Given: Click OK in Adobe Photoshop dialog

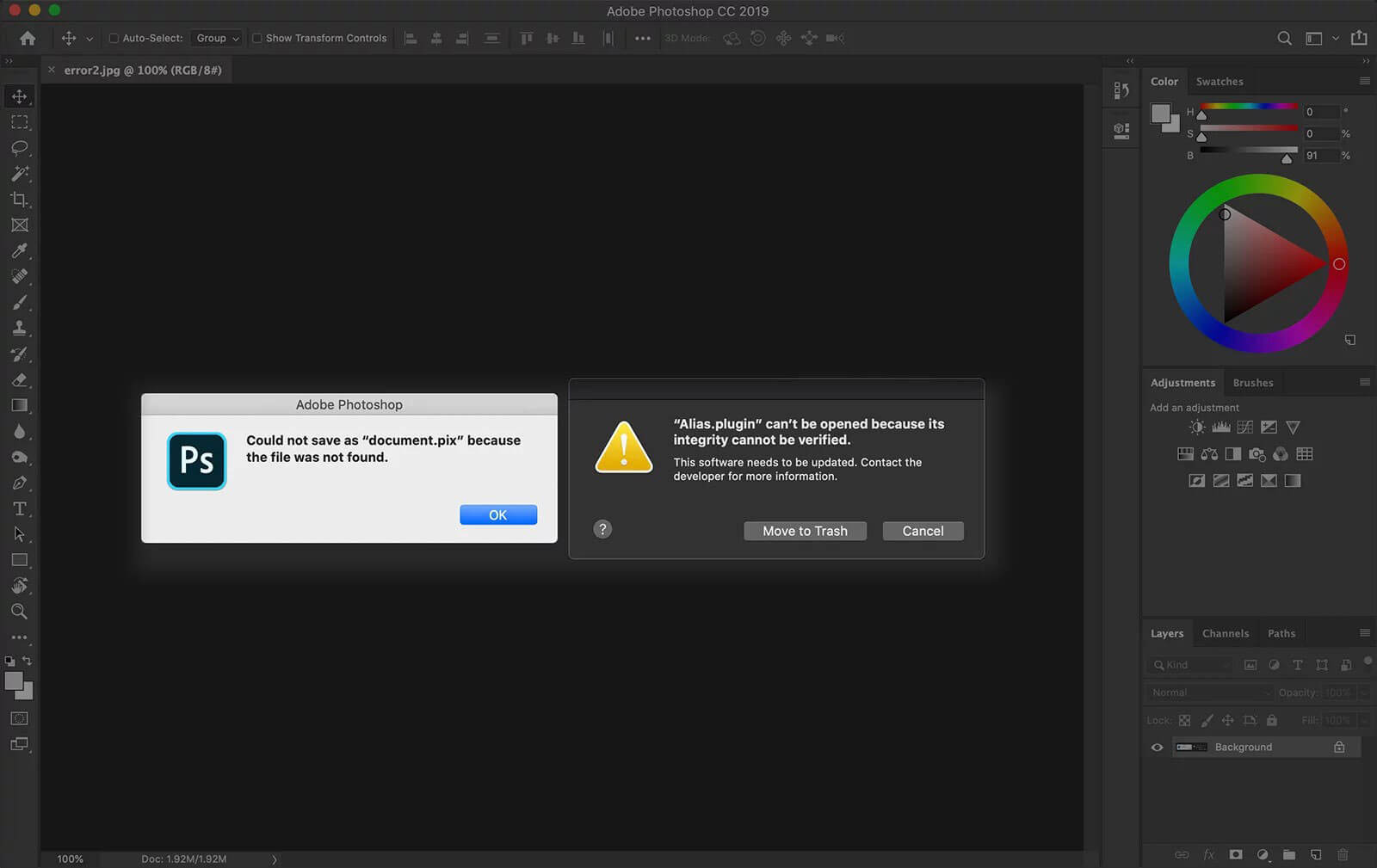Looking at the screenshot, I should pyautogui.click(x=498, y=514).
